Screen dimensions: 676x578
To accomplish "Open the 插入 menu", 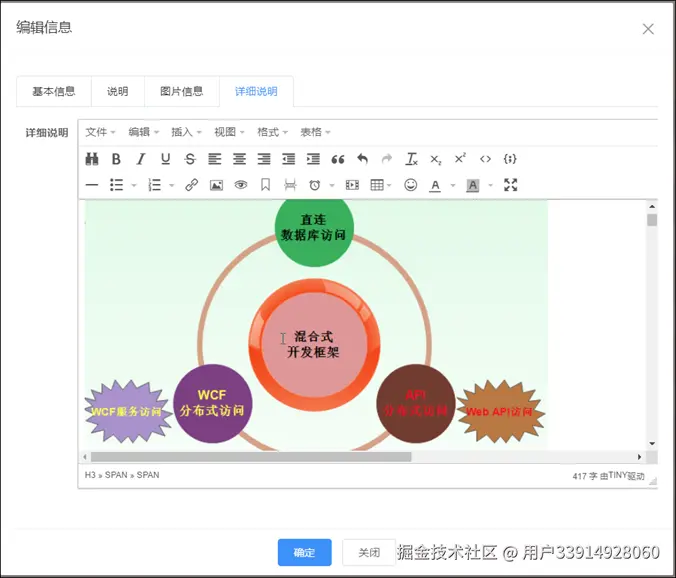I will 186,132.
